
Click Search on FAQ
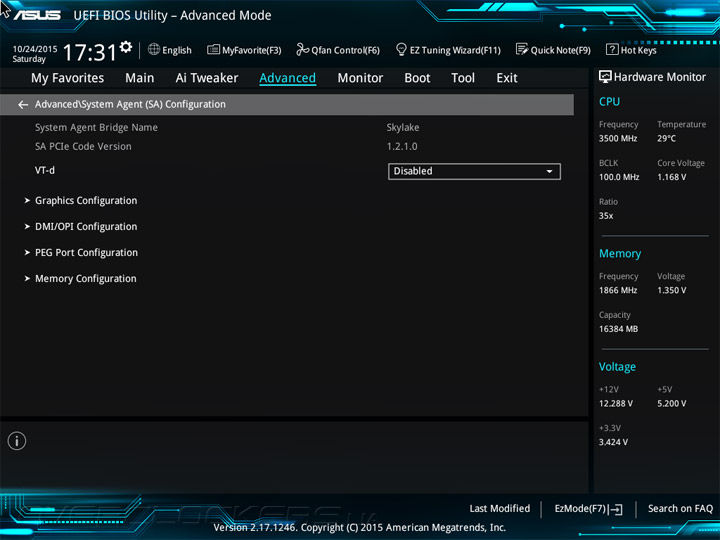[680, 509]
